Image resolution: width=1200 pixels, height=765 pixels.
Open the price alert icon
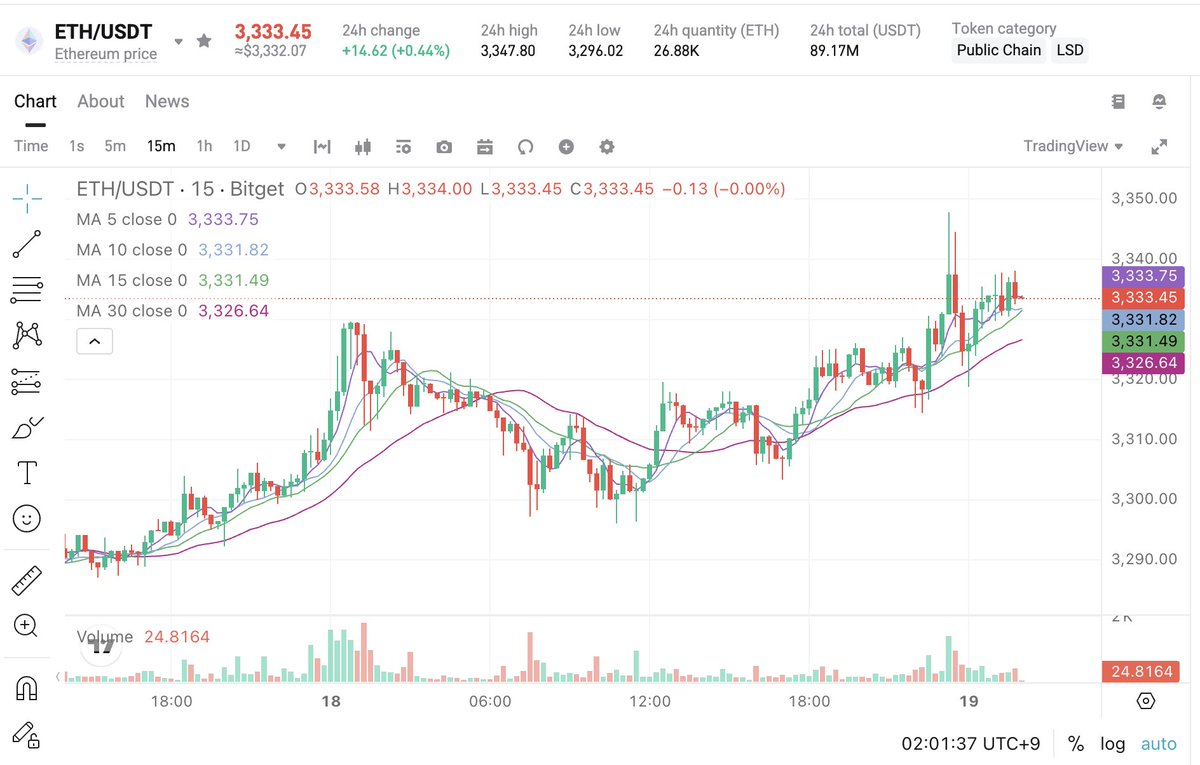[1158, 101]
